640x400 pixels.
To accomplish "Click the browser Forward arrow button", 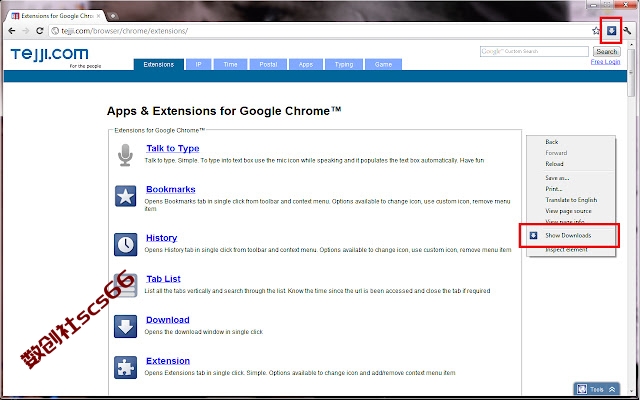I will [x=26, y=31].
